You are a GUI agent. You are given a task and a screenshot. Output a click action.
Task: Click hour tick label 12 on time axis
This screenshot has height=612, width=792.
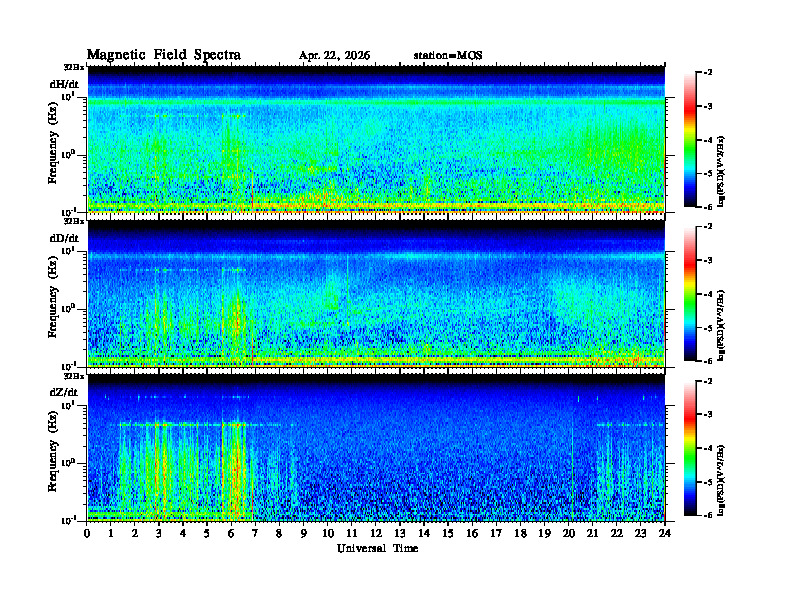[x=375, y=533]
